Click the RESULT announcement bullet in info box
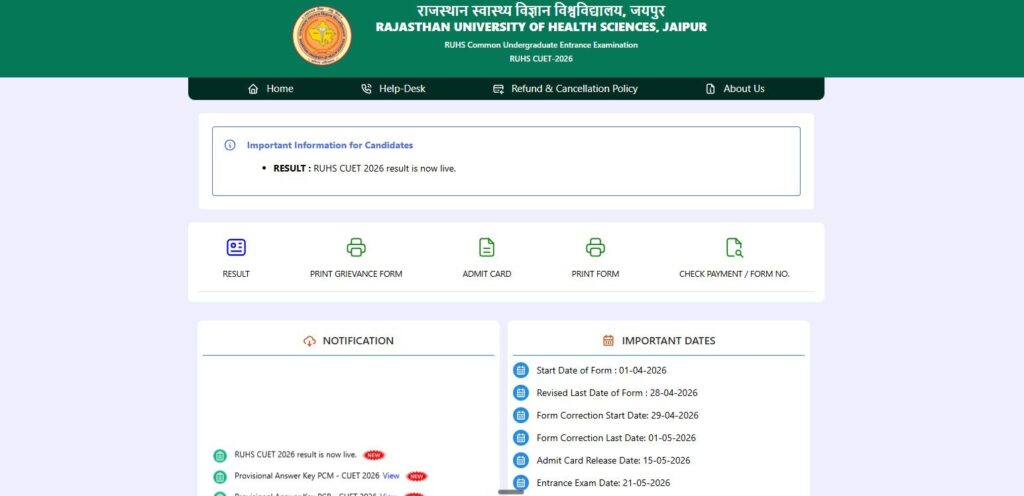 pyautogui.click(x=364, y=168)
